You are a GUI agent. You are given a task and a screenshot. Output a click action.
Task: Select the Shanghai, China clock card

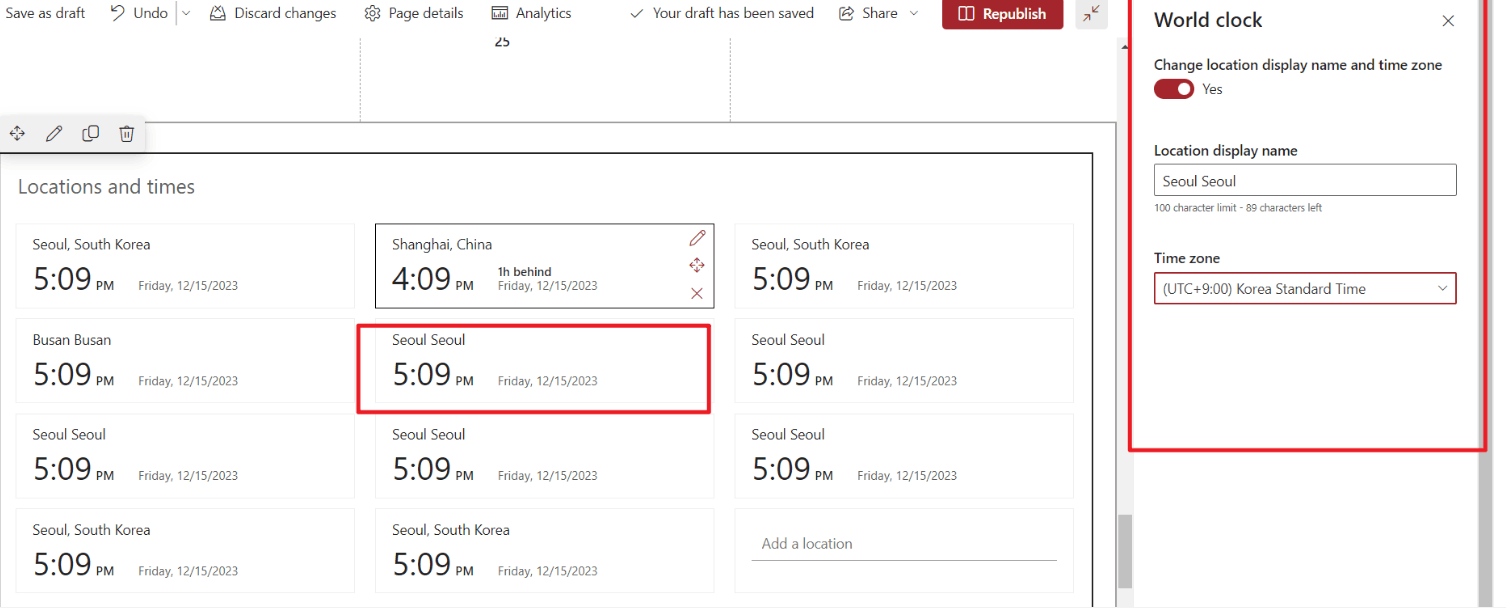544,266
